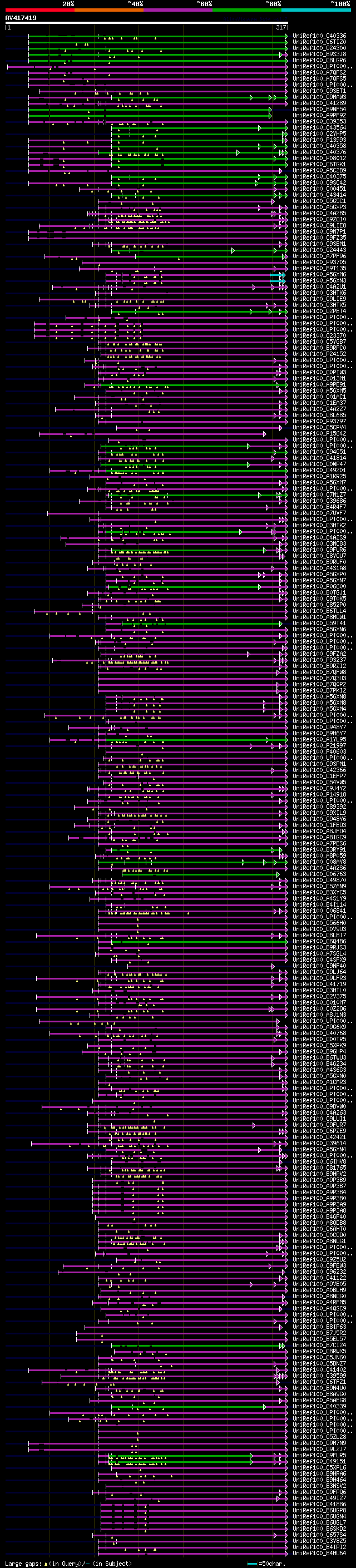The height and width of the screenshot is (1568, 356).
Task: Click the orange ~40% identity legend bar
Action: click(x=109, y=10)
